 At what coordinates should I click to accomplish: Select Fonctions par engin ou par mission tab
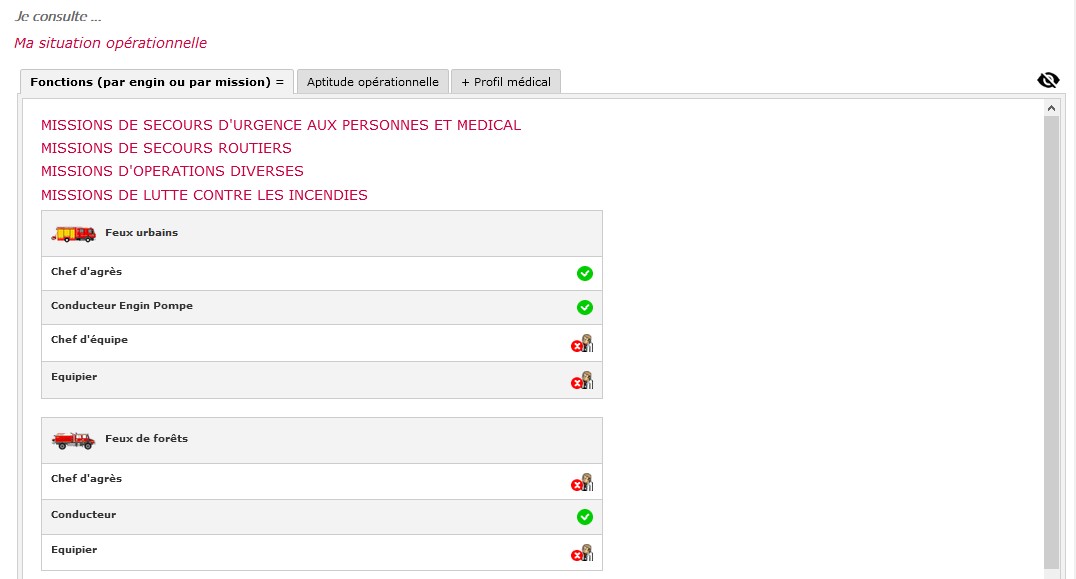click(x=157, y=82)
